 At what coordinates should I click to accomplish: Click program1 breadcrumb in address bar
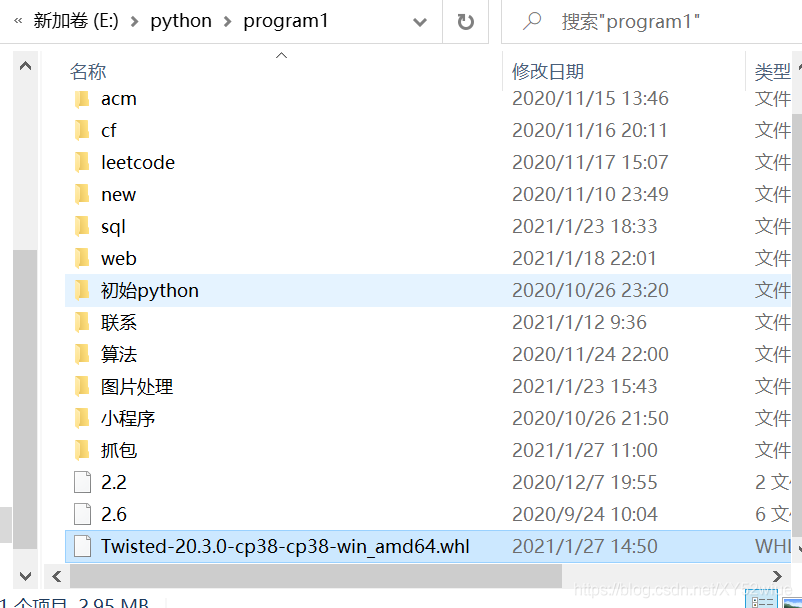pos(285,21)
